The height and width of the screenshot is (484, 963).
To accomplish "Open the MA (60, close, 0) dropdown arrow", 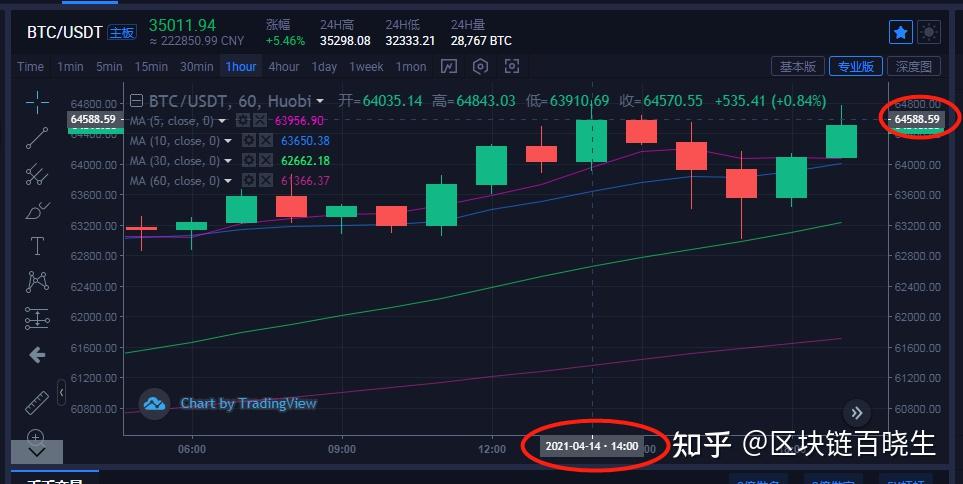I will pos(228,181).
